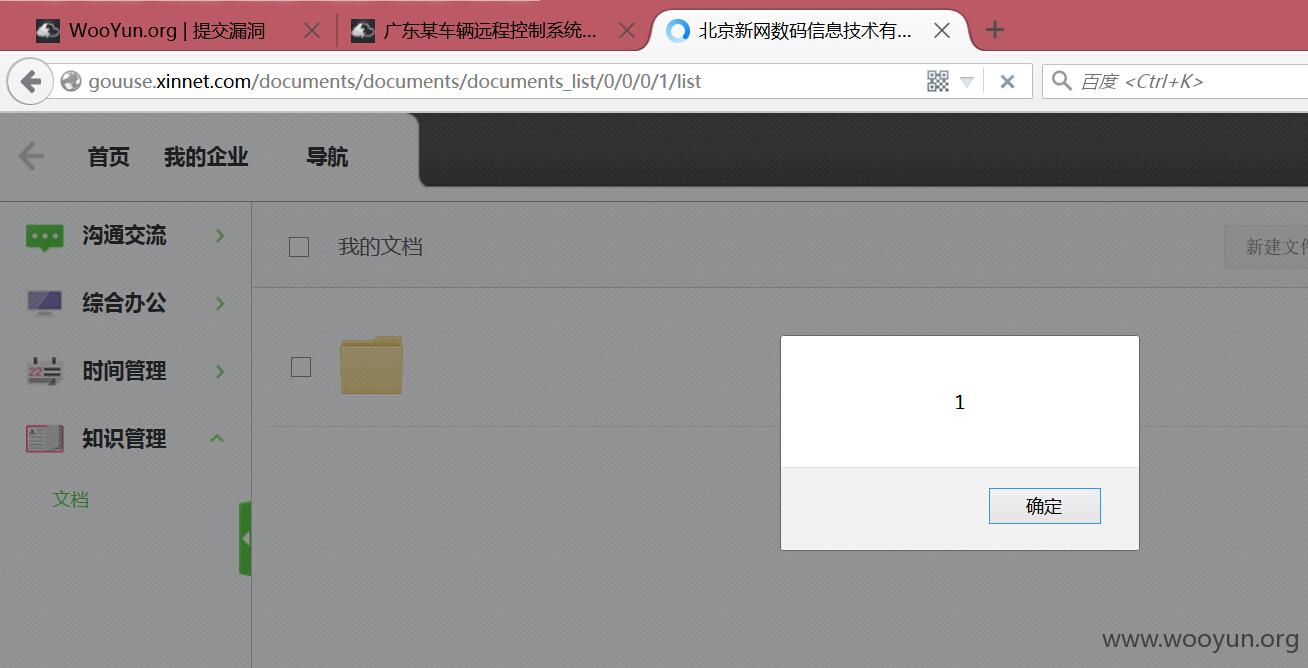Click the 时间管理 calendar icon
The image size is (1308, 668).
(44, 371)
